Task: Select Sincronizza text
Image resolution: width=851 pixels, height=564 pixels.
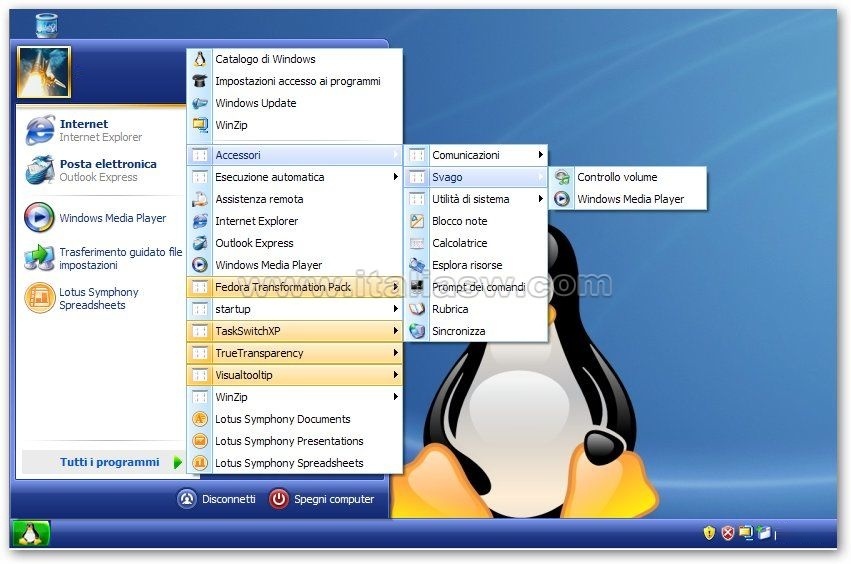Action: click(459, 331)
